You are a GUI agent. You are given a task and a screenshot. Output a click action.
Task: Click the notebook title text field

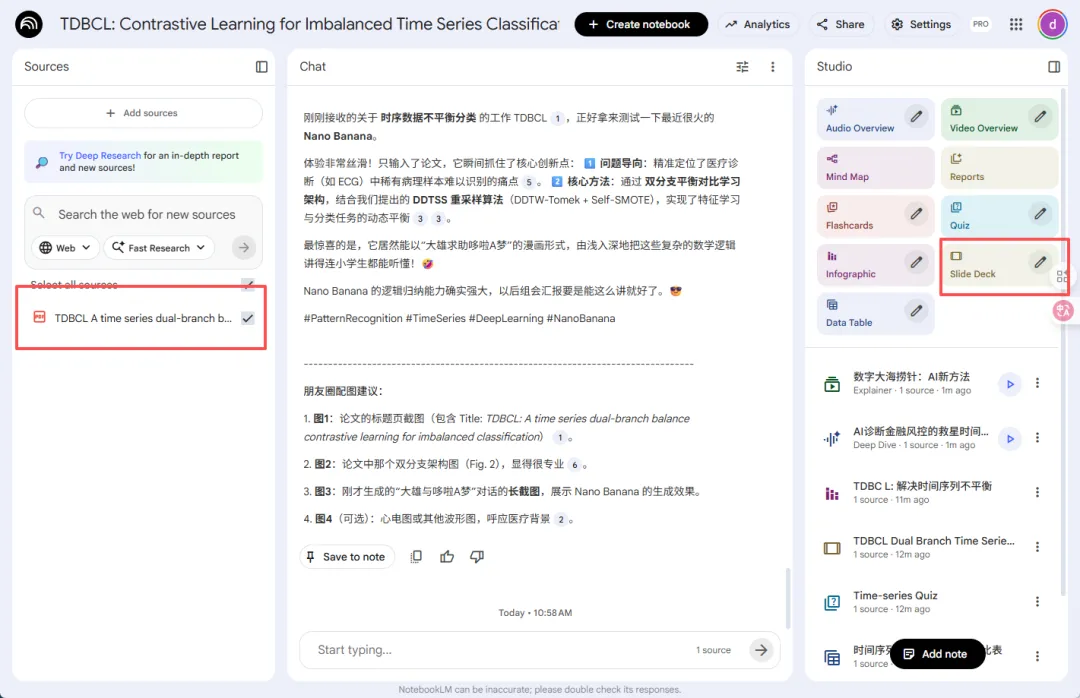tap(309, 24)
